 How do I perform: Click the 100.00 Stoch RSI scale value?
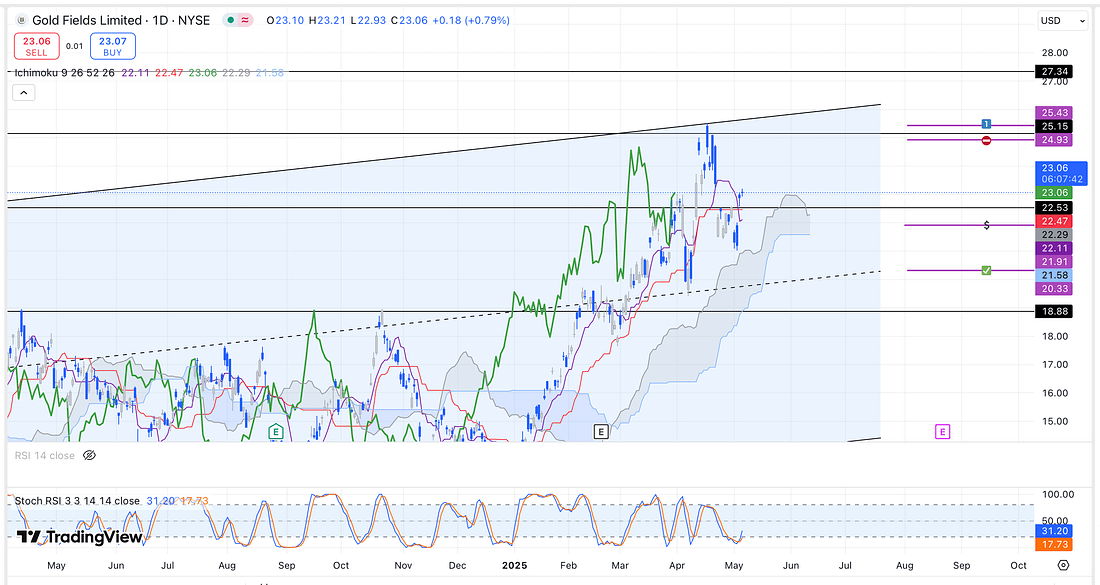[x=1057, y=495]
